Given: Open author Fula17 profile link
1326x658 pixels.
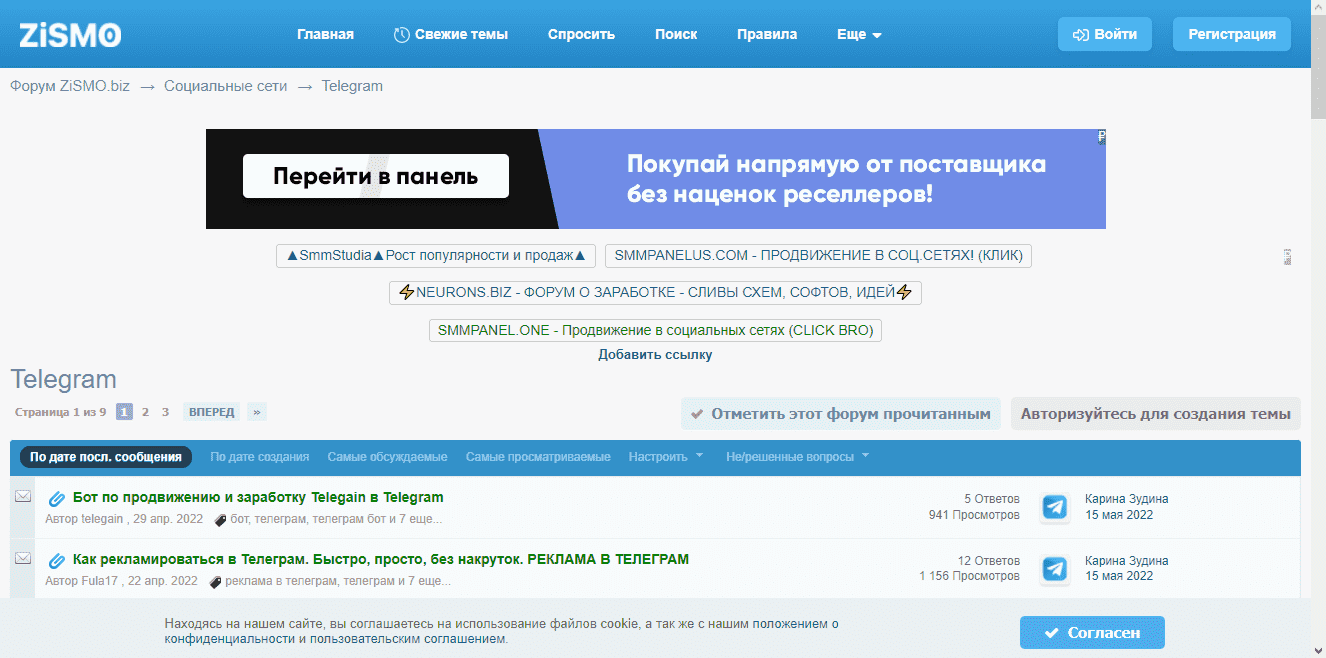Looking at the screenshot, I should 100,581.
